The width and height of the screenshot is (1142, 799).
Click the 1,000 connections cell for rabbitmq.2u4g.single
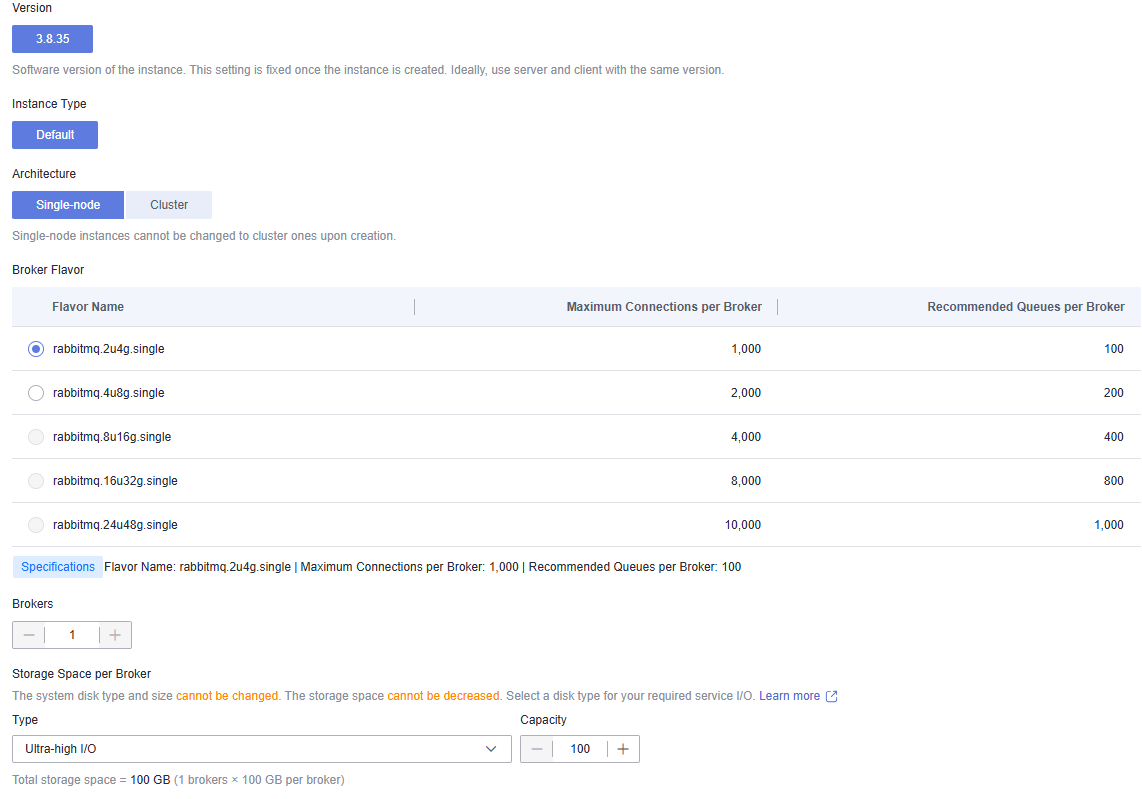pos(746,349)
